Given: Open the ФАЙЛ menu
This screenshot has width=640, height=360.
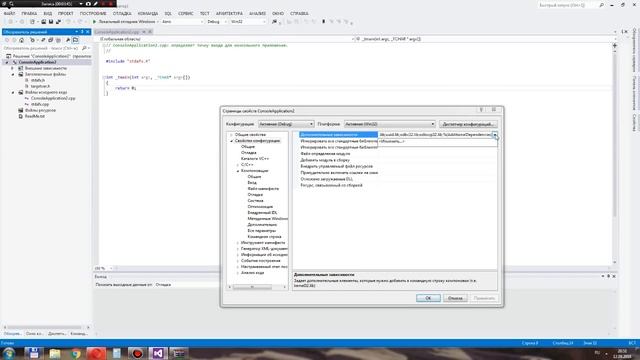Looking at the screenshot, I should pyautogui.click(x=9, y=13).
